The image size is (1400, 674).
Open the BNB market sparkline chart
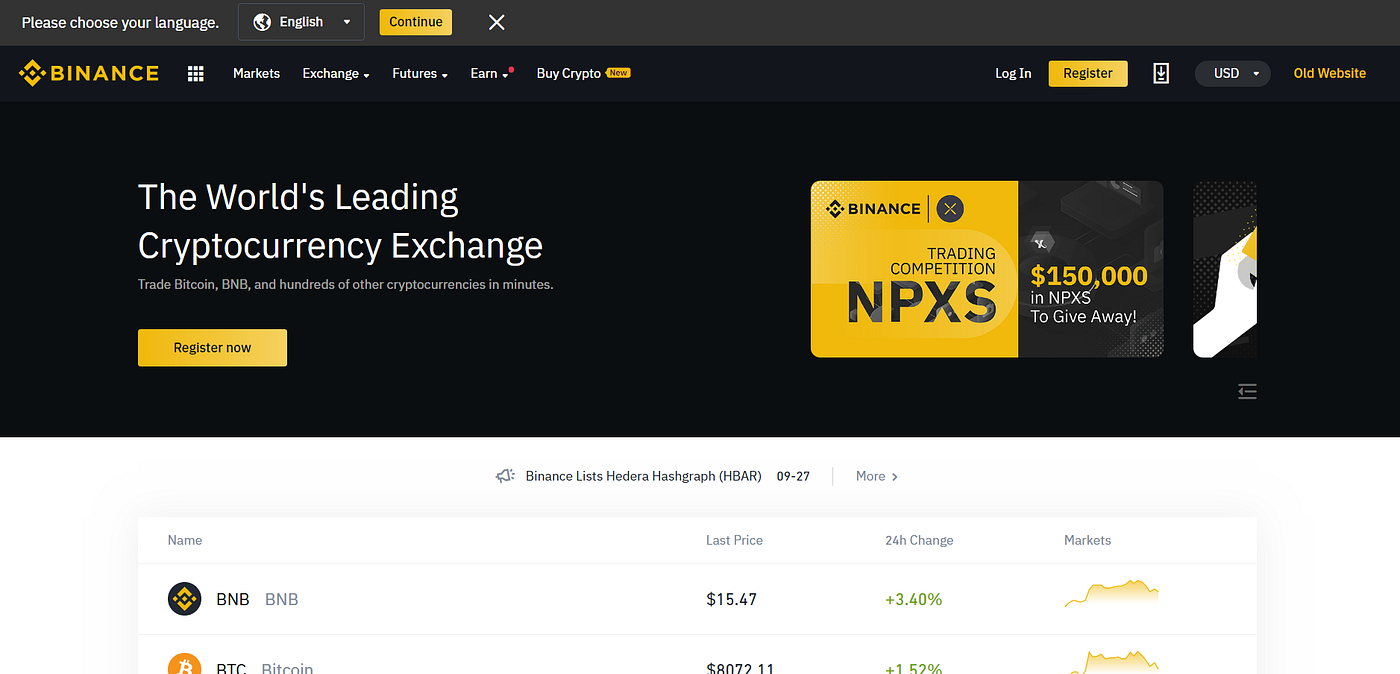pos(1111,593)
